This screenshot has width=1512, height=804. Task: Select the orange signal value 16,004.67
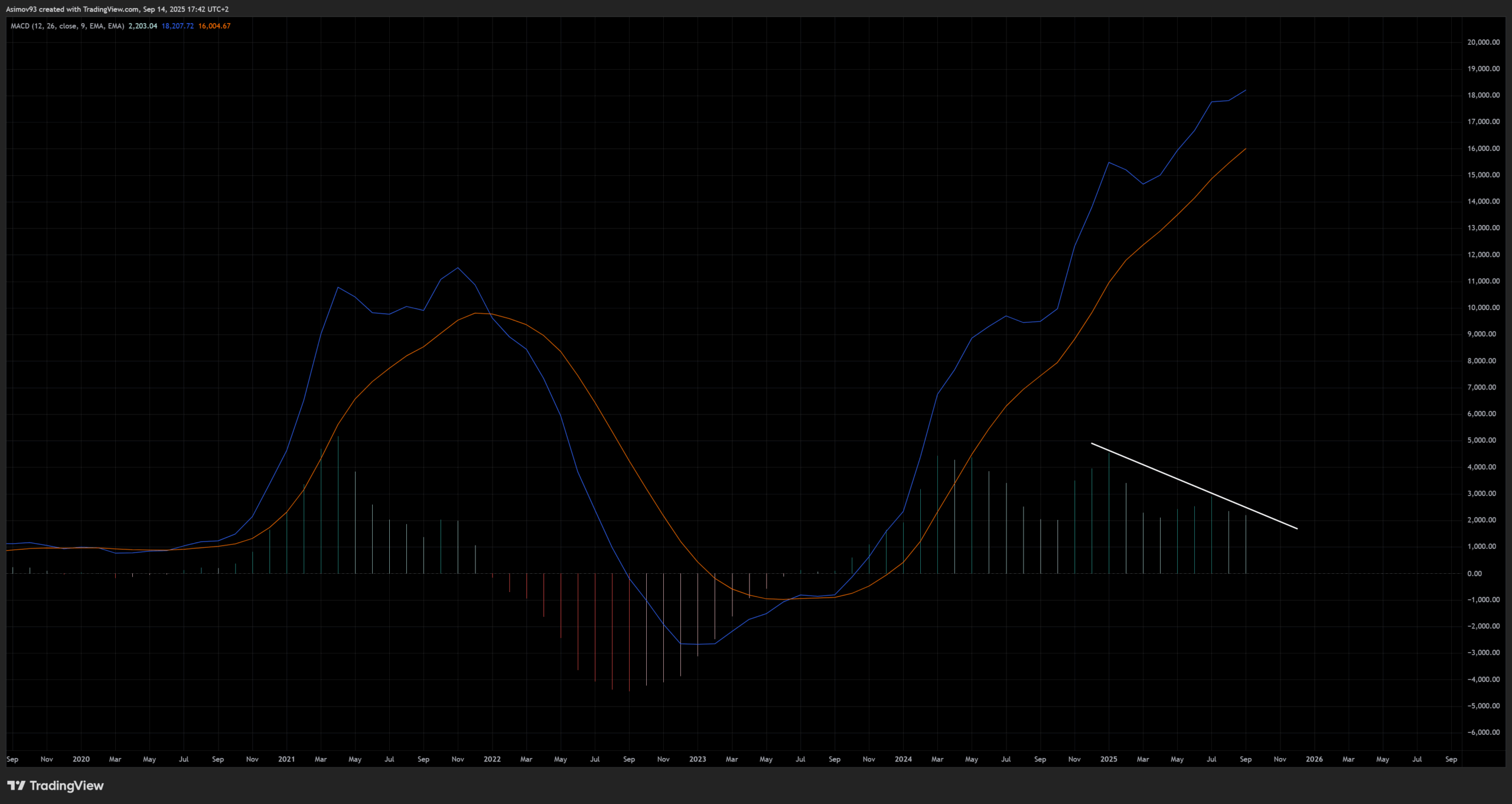[214, 26]
